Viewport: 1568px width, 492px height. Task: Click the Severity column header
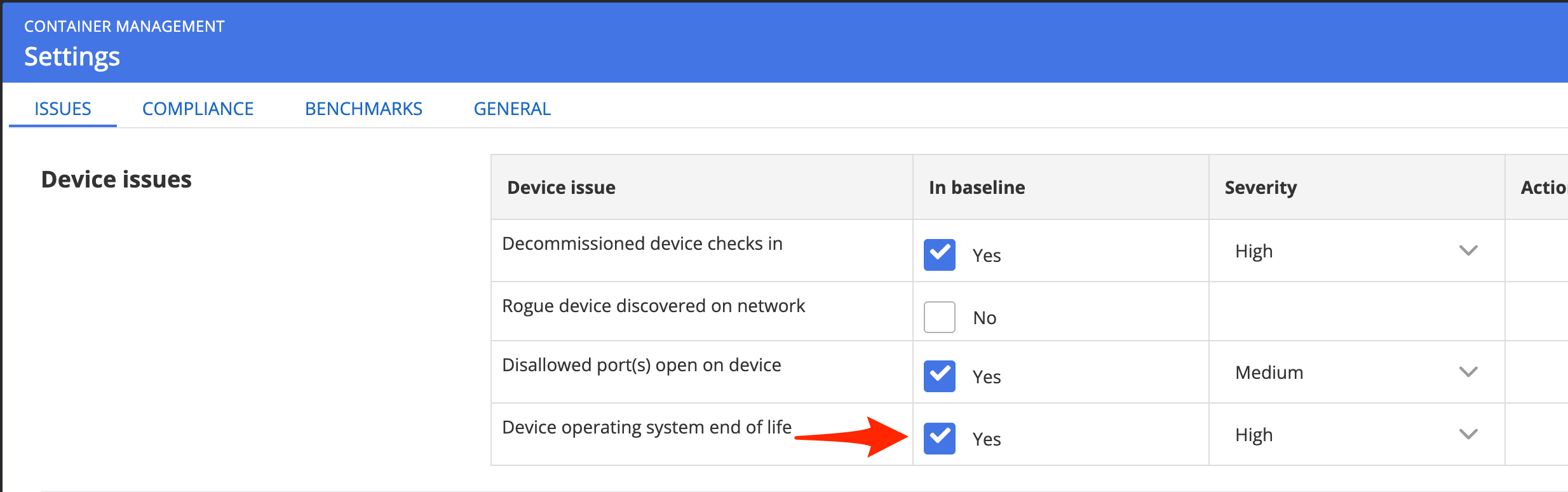pos(1260,188)
